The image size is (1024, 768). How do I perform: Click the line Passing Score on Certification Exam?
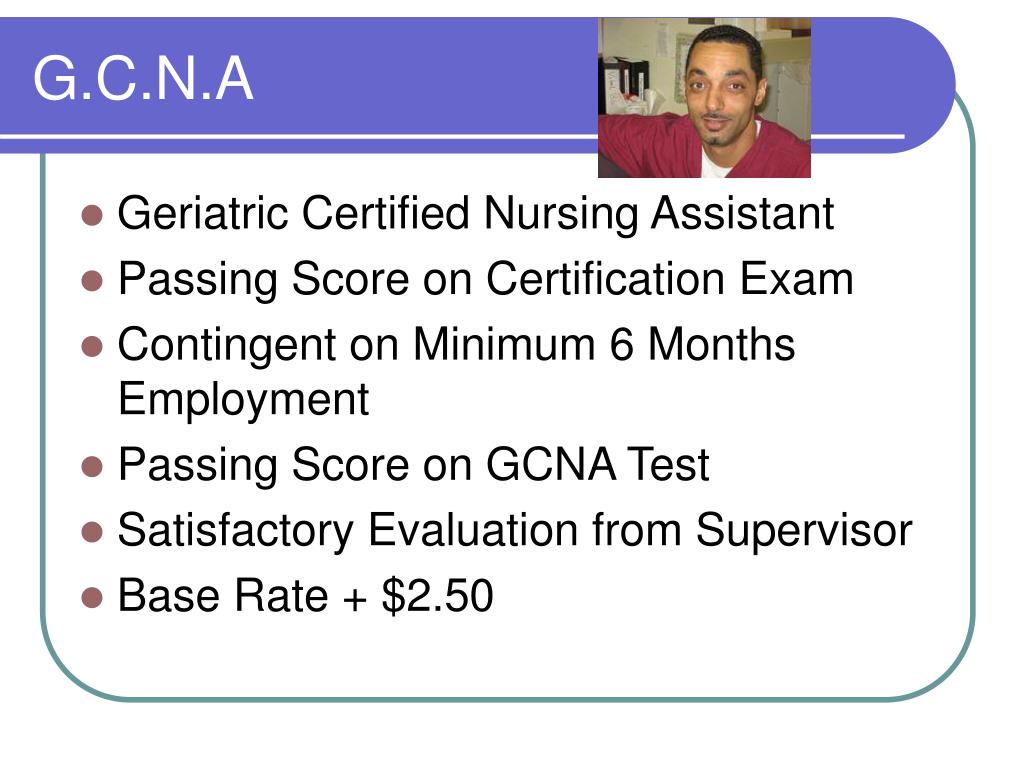(485, 280)
